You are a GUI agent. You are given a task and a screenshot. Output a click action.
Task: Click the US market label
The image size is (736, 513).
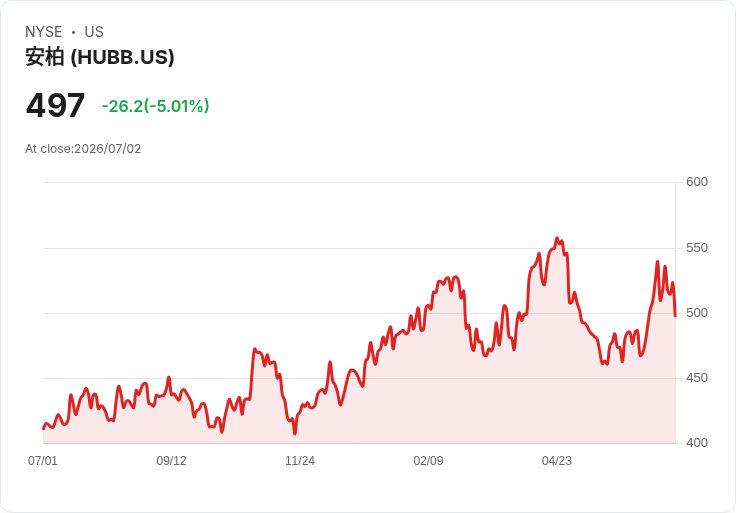(94, 32)
